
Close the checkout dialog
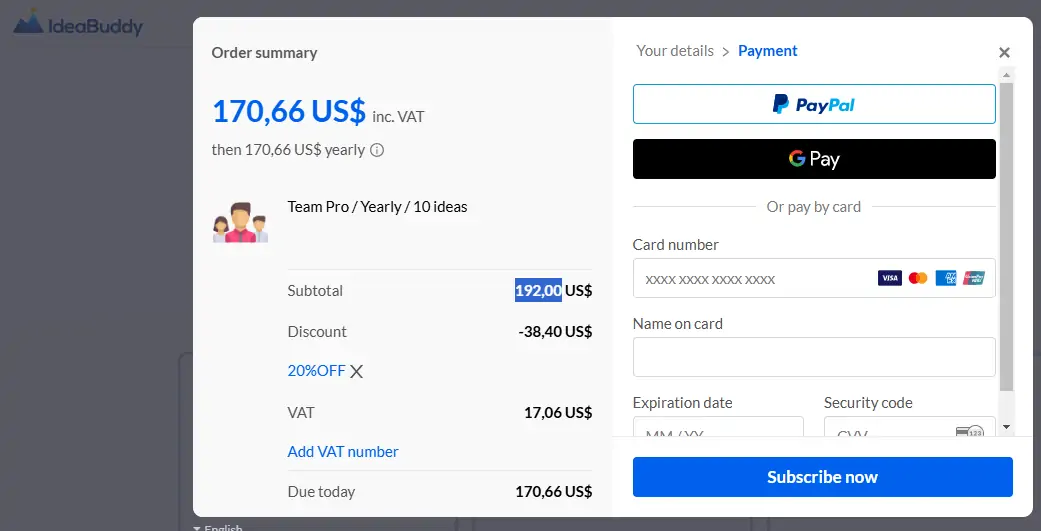[1004, 53]
